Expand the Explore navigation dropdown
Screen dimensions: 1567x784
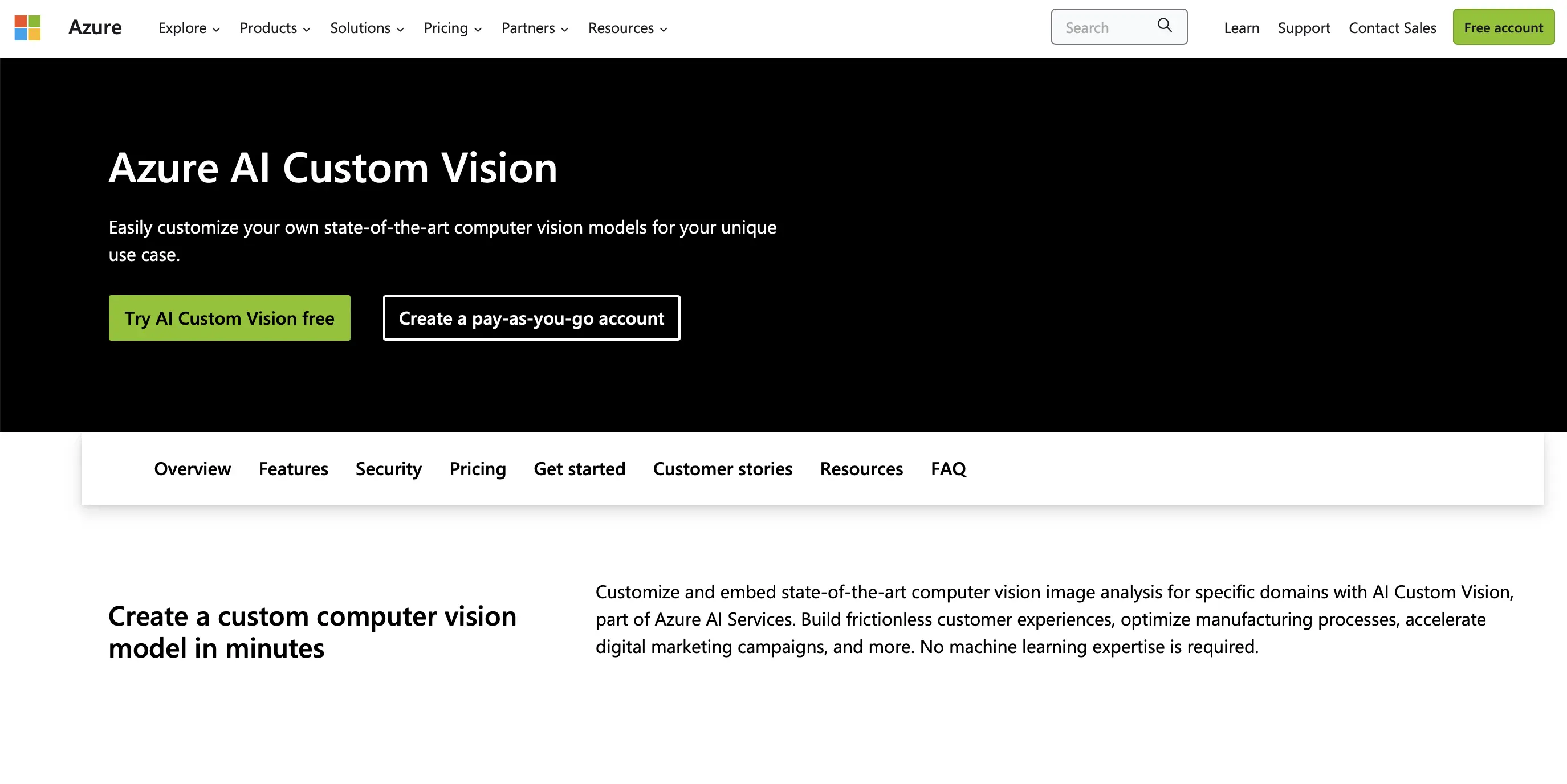[x=189, y=27]
